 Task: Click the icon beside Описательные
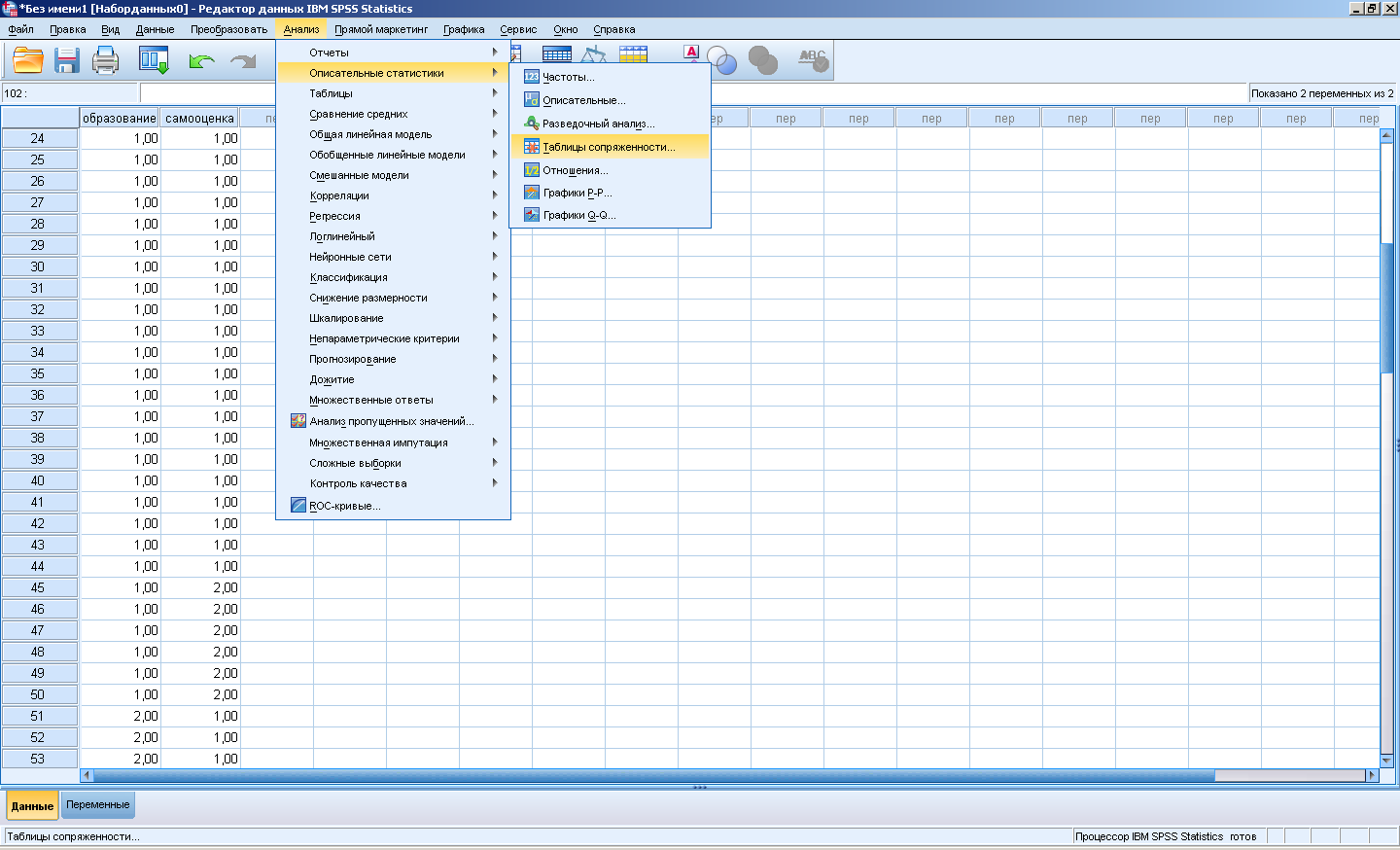tap(532, 100)
